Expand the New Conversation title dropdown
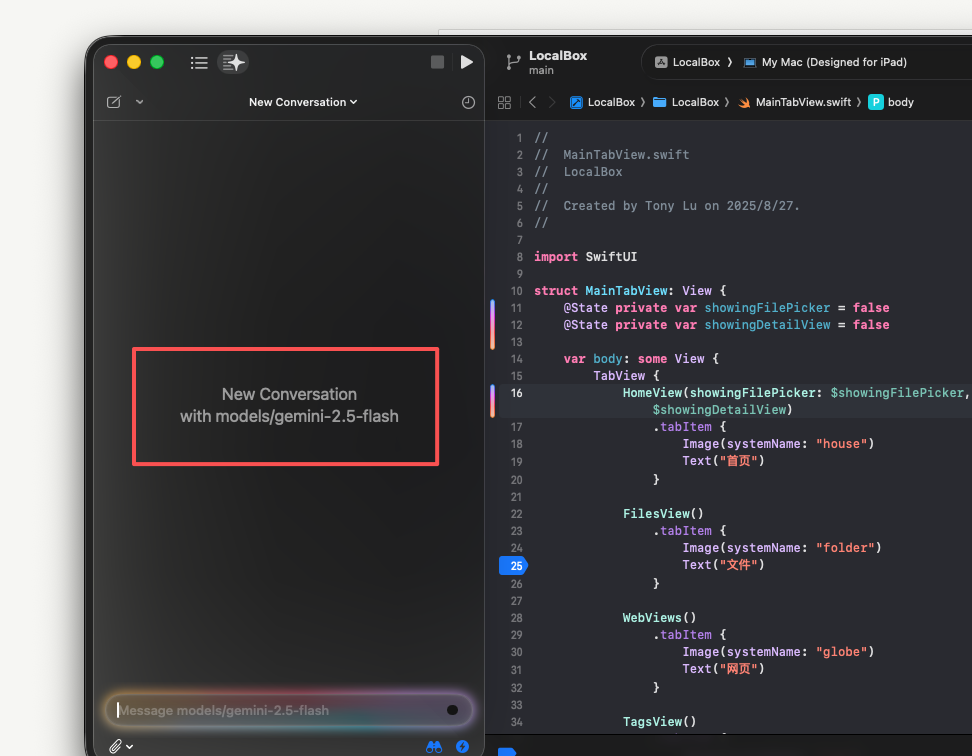 click(303, 102)
